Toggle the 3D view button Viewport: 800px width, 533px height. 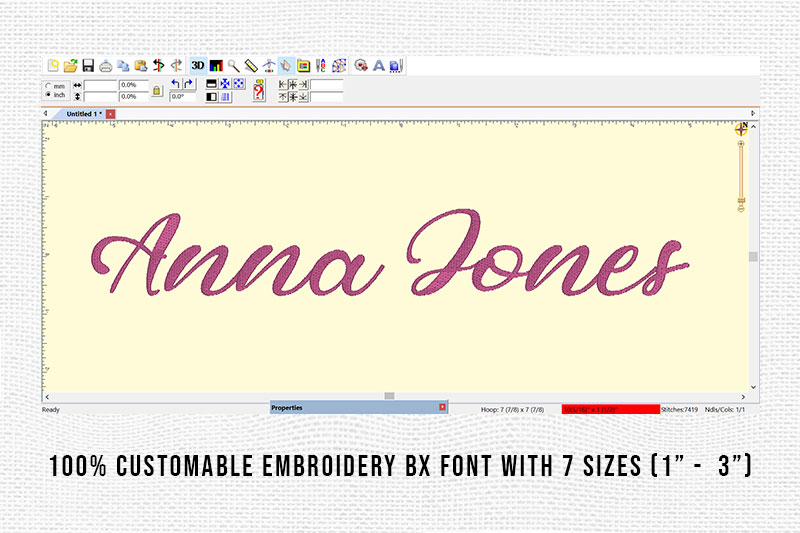tap(198, 66)
